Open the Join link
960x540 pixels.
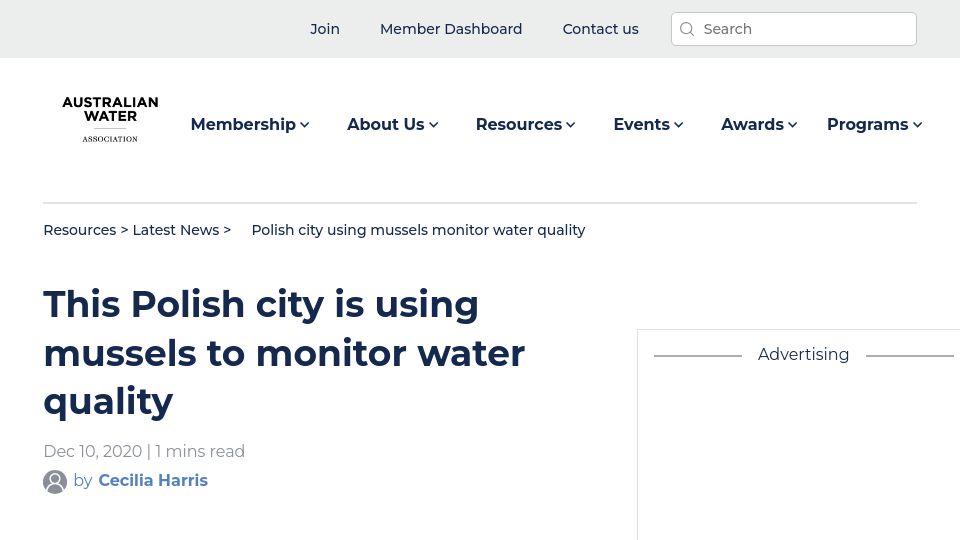[324, 29]
